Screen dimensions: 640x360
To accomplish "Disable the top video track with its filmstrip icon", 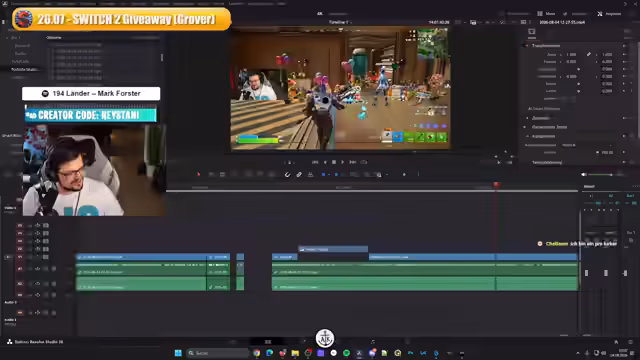I will coord(46,225).
